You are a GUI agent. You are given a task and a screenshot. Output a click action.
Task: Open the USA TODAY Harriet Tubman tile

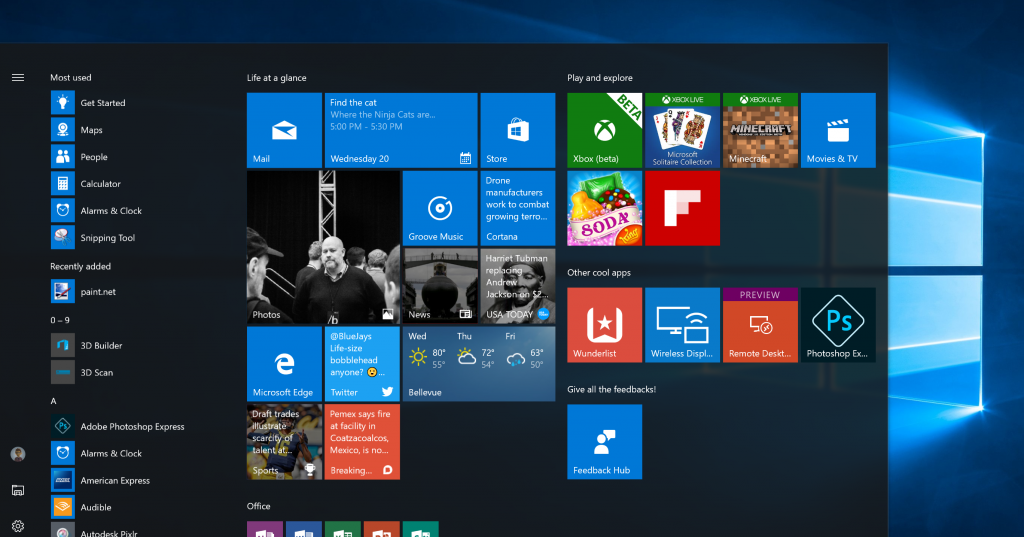518,286
